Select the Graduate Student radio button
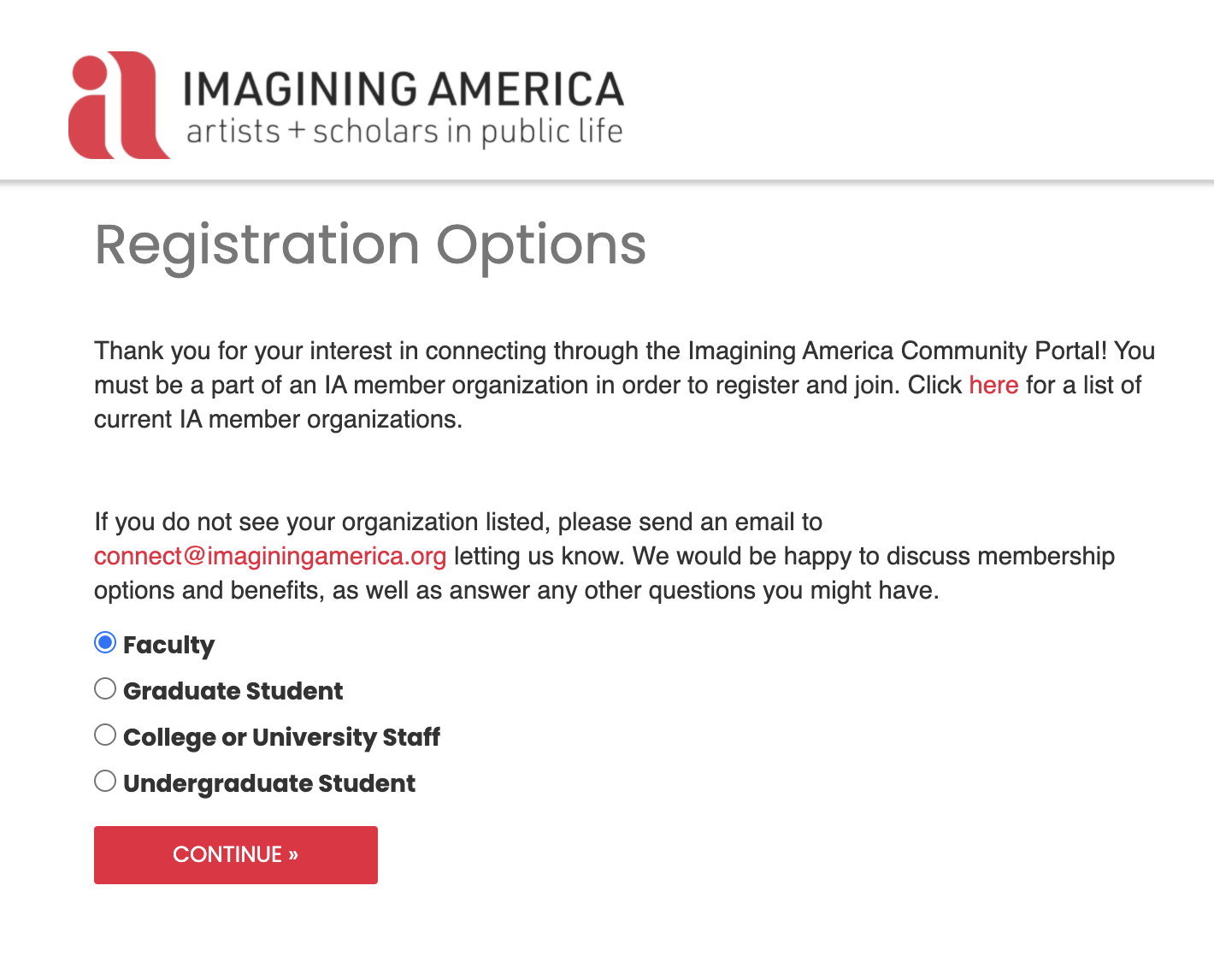 pyautogui.click(x=105, y=688)
